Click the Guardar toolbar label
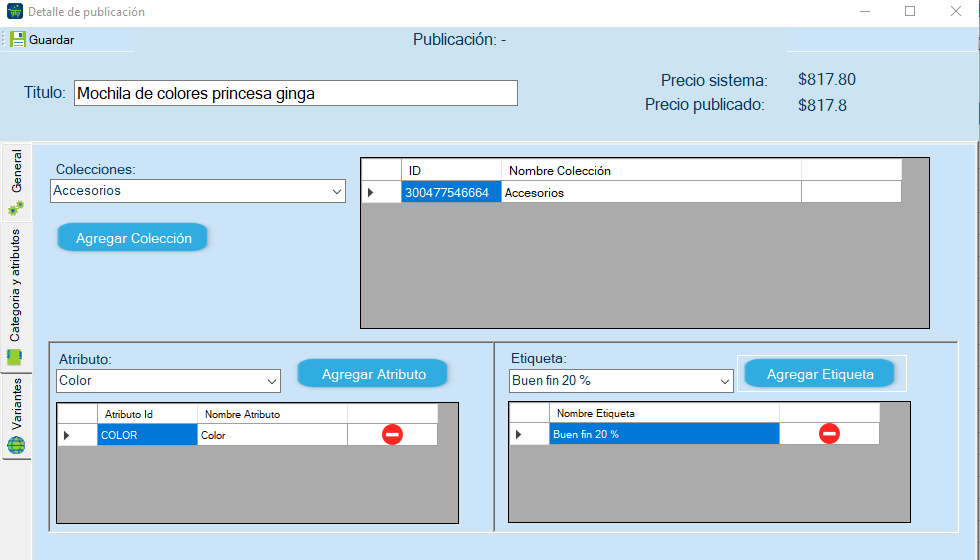 (51, 40)
